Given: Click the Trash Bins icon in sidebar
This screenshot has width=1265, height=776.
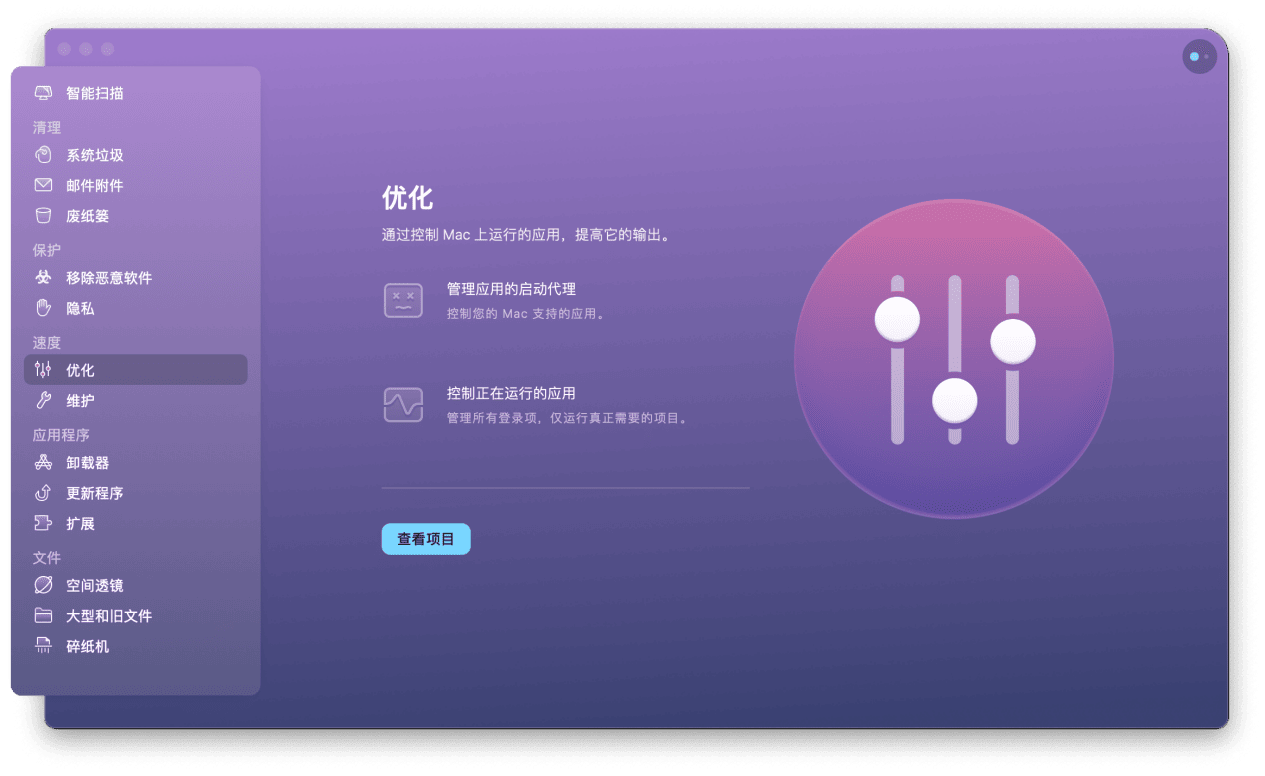Looking at the screenshot, I should click(43, 216).
